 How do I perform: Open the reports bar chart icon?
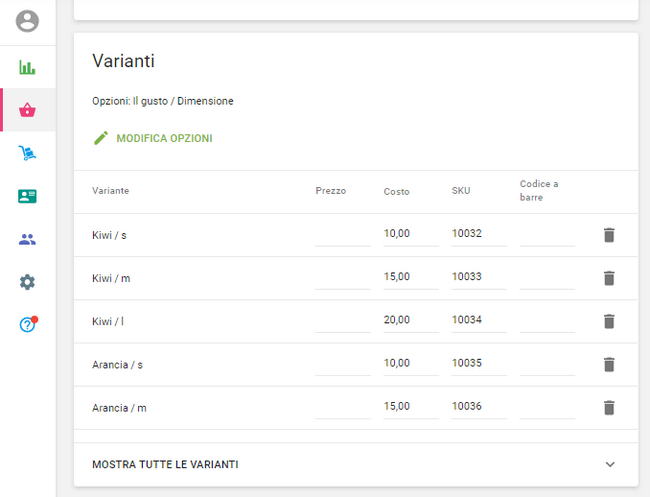(x=27, y=68)
